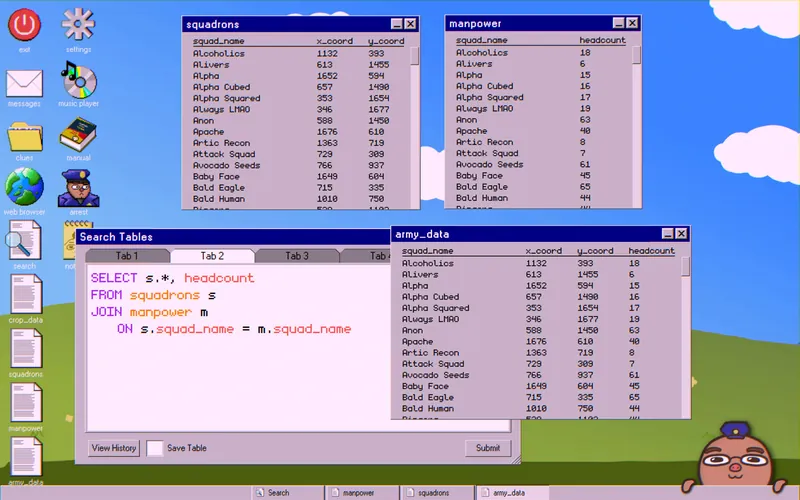Click the police pig mascot character
The image size is (800, 500).
(735, 459)
